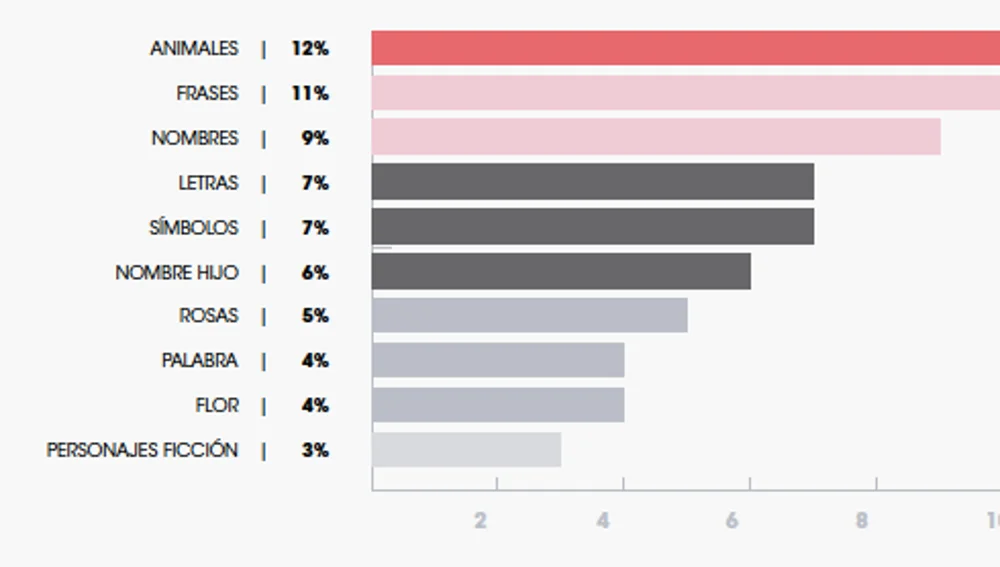1000x567 pixels.
Task: Select the 6% value for NOMBRE HIJO
Action: tap(315, 272)
